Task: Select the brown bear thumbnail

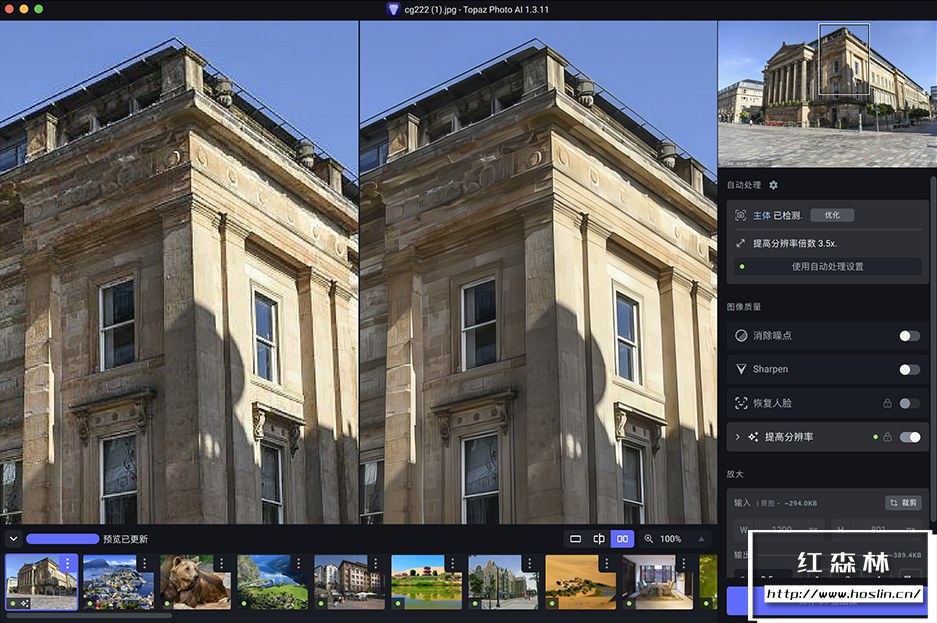Action: click(195, 582)
